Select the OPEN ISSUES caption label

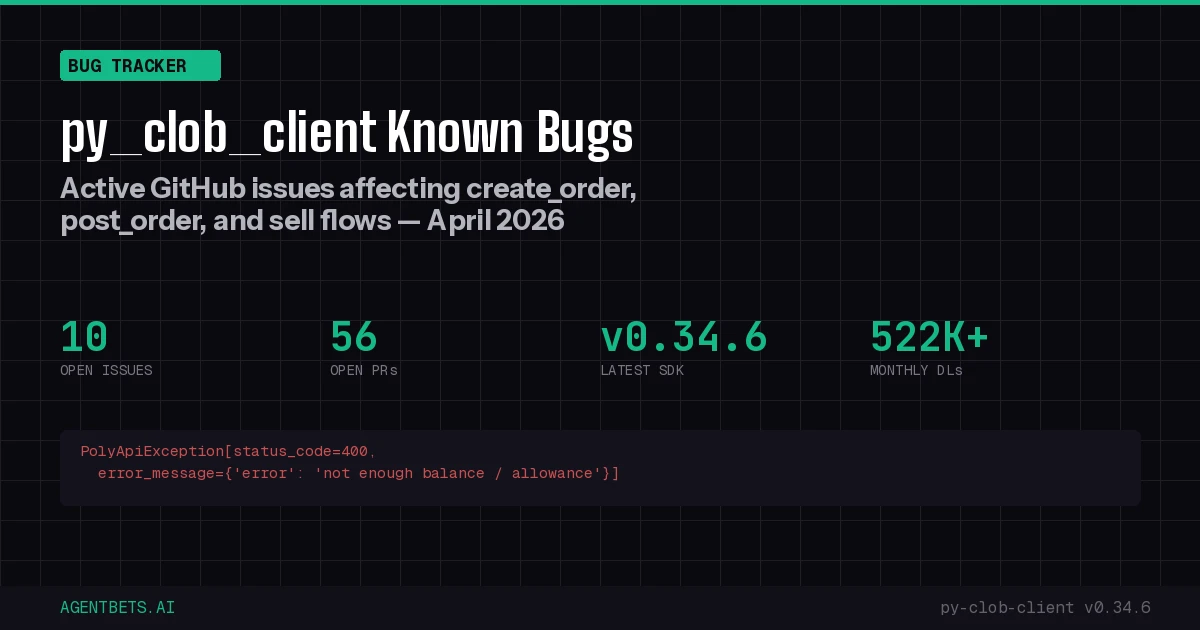click(106, 370)
